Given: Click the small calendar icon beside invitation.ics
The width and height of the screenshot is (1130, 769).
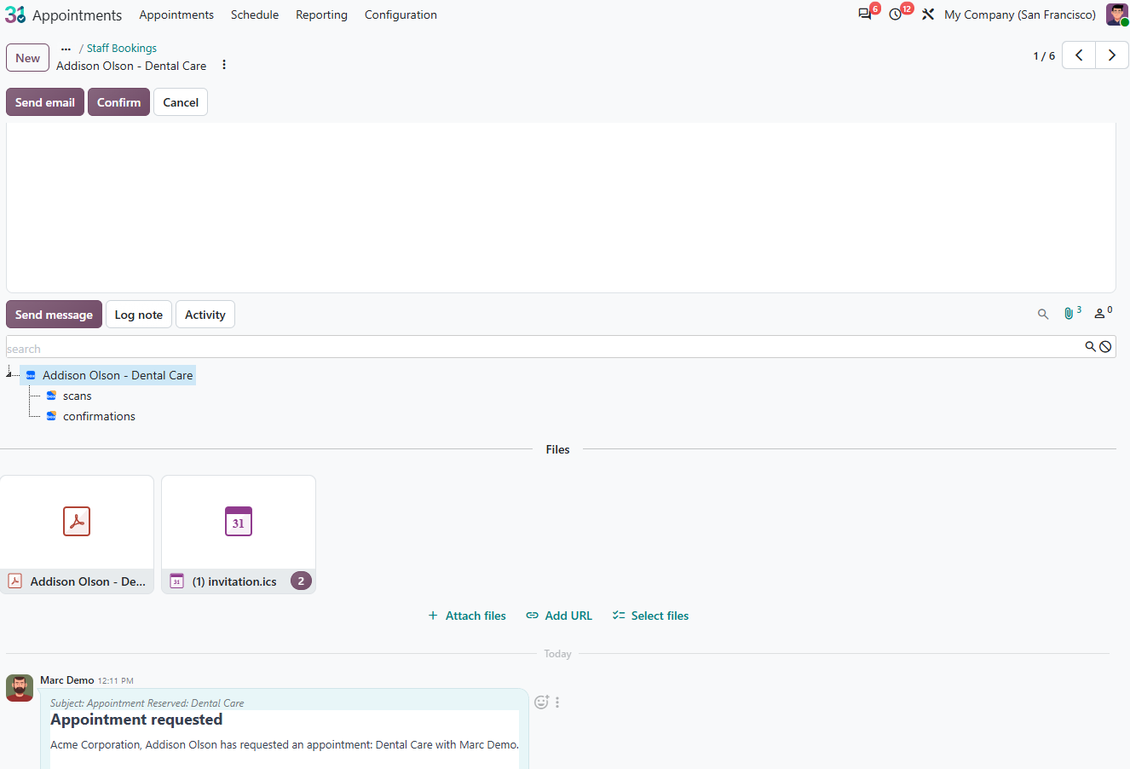Looking at the screenshot, I should click(177, 581).
